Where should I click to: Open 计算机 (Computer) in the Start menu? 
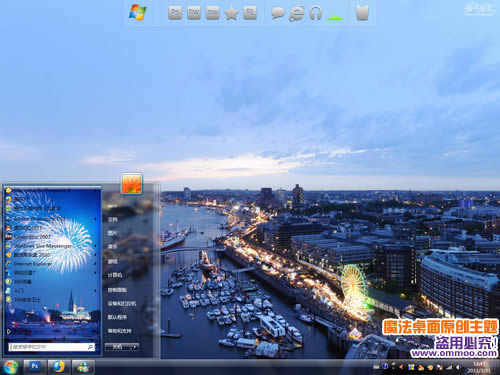[115, 275]
